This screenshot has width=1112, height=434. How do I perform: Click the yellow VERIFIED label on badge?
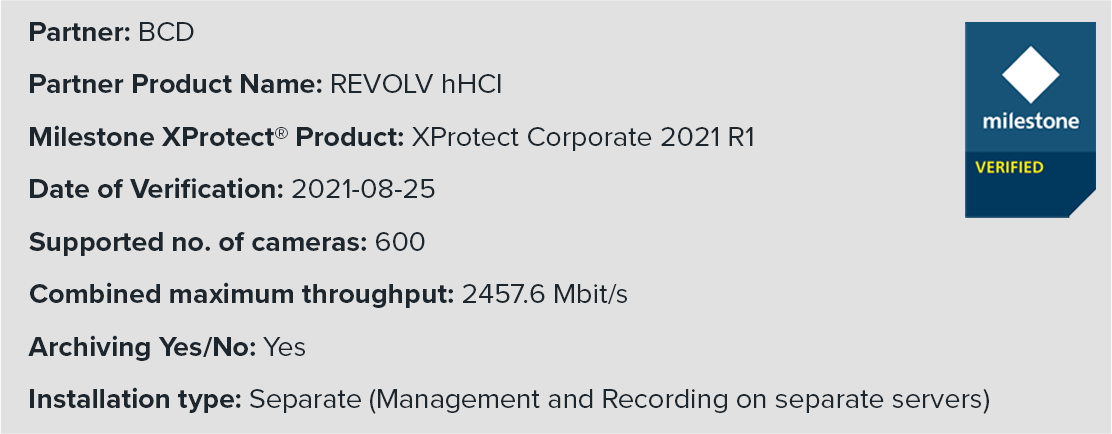[x=1009, y=167]
